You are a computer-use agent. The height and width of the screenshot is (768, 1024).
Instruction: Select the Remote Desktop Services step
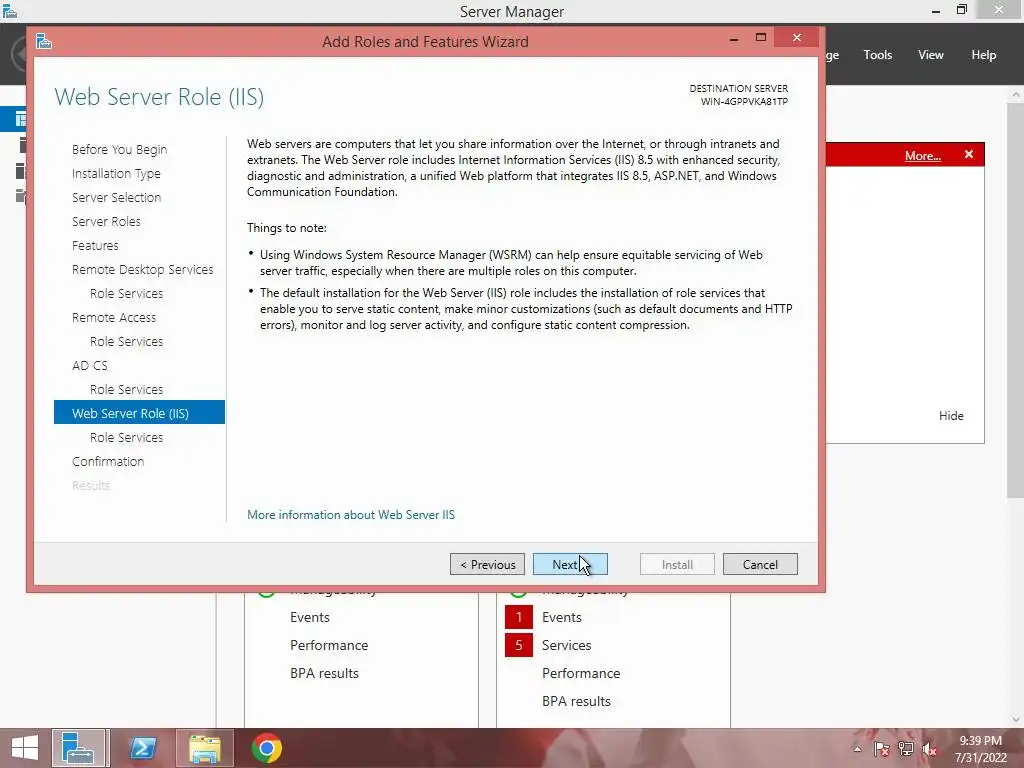click(x=142, y=270)
